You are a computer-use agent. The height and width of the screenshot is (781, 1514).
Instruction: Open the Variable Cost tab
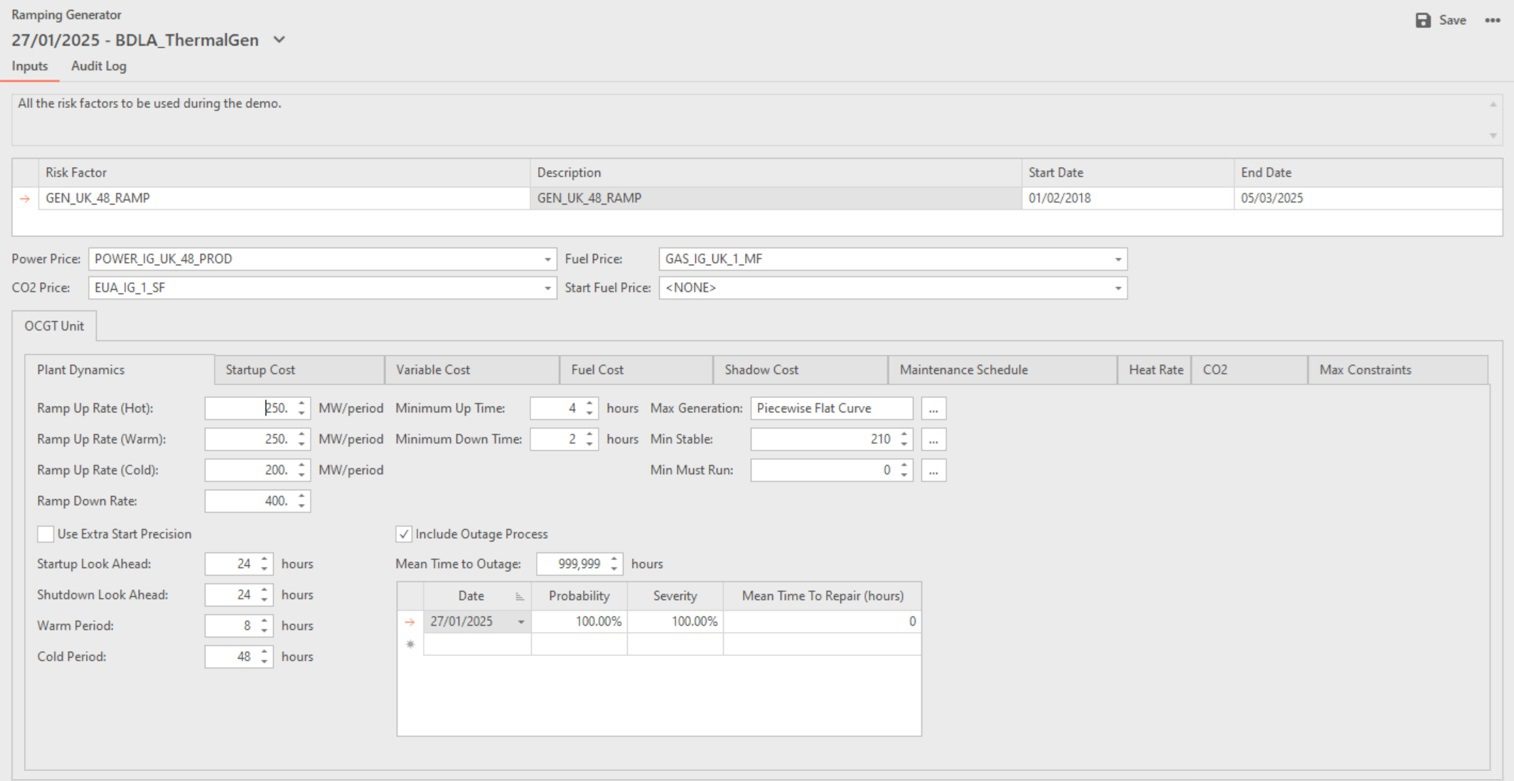(x=472, y=370)
